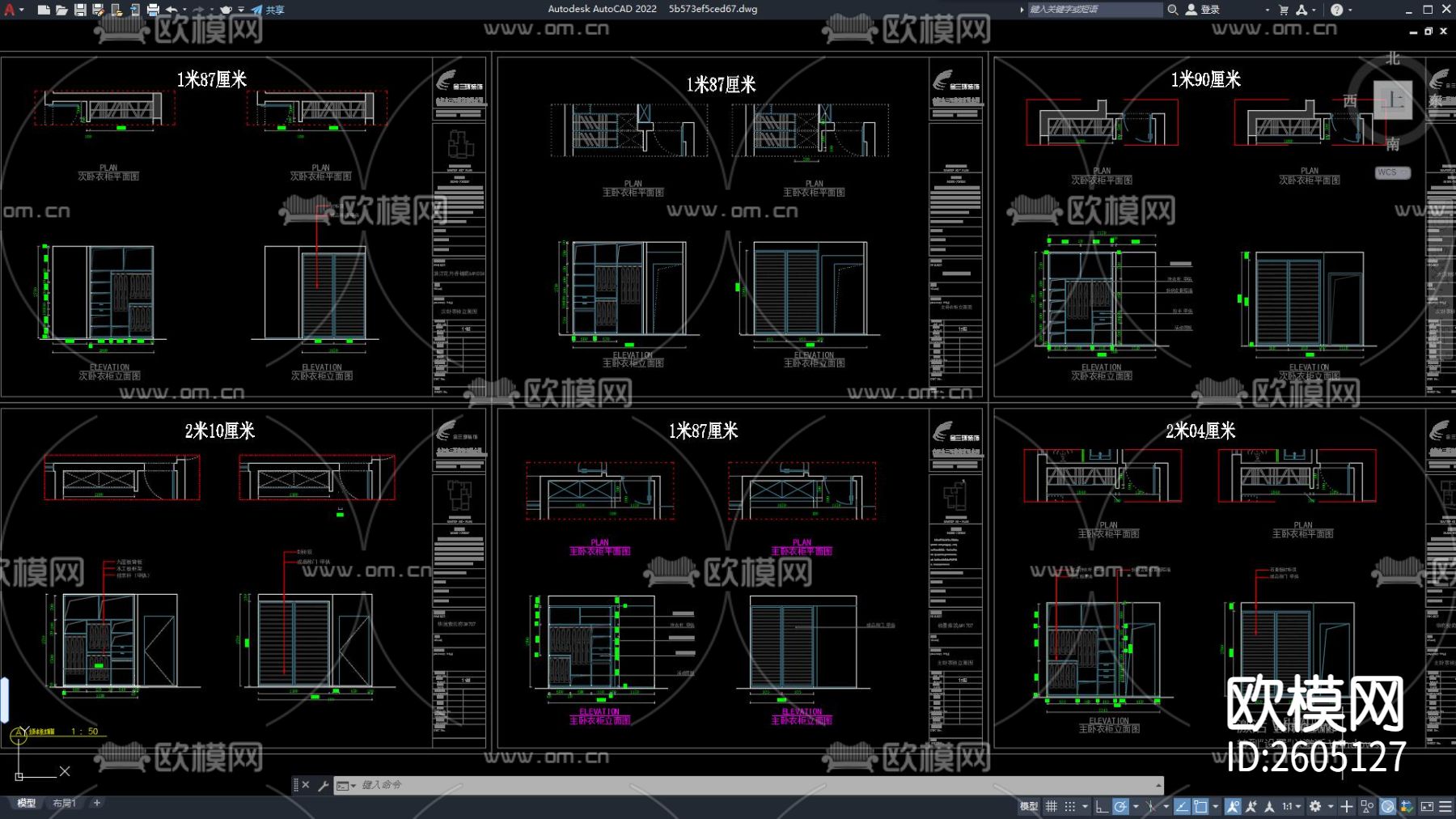Click the Plot printer icon

pos(153,10)
